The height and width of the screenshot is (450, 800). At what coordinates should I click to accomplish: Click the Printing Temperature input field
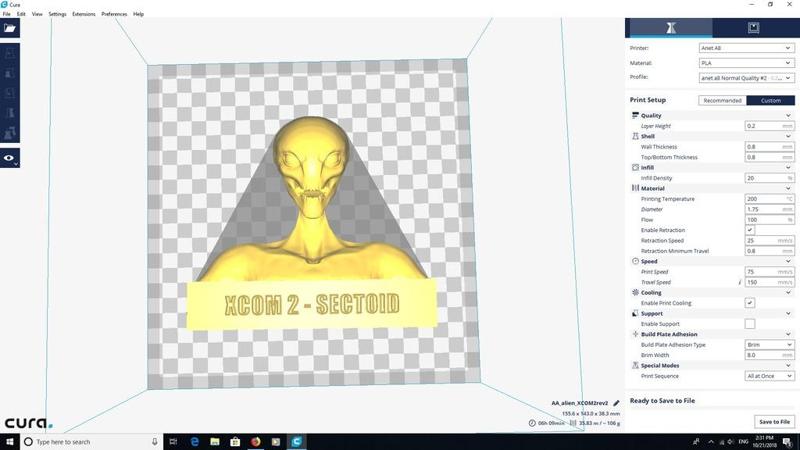click(x=769, y=199)
